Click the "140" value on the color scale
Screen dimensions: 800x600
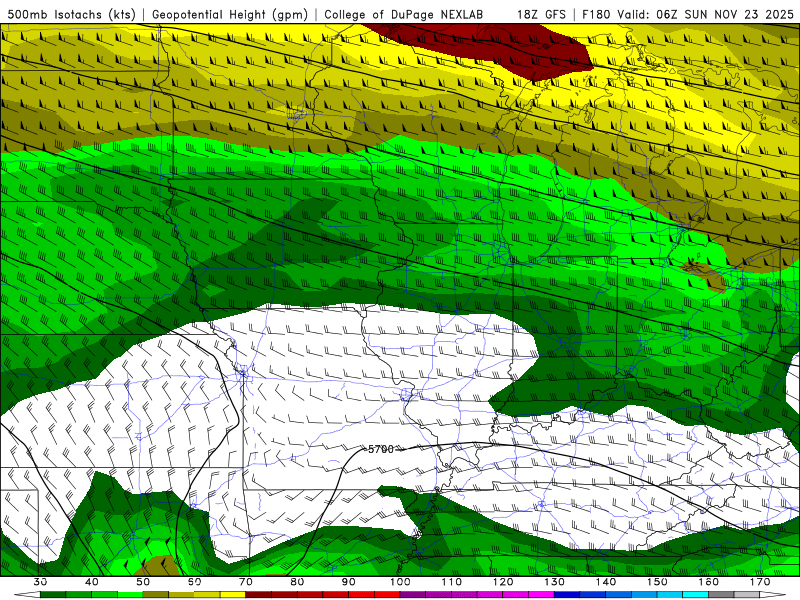click(x=606, y=582)
